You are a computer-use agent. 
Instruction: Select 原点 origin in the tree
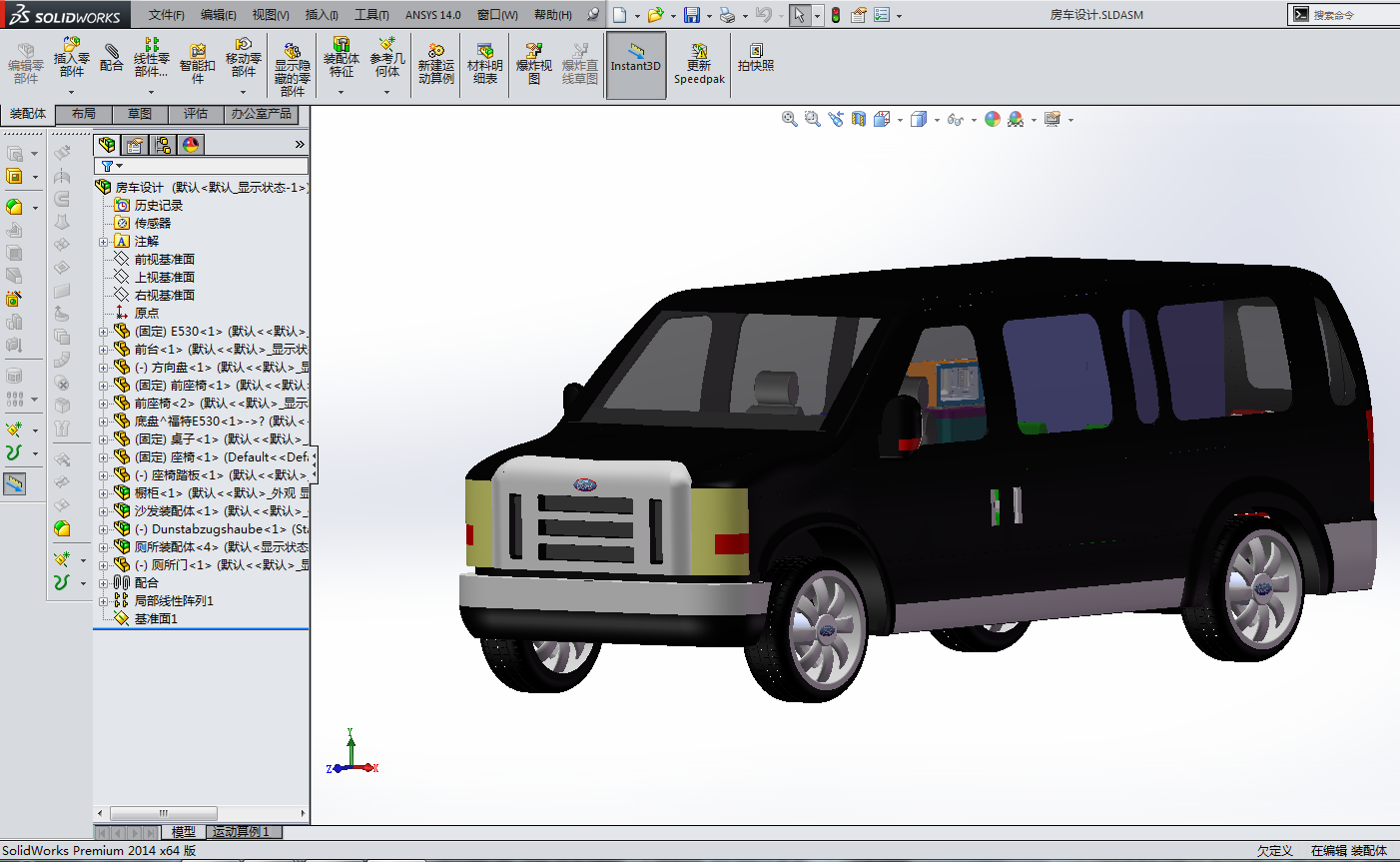(147, 314)
